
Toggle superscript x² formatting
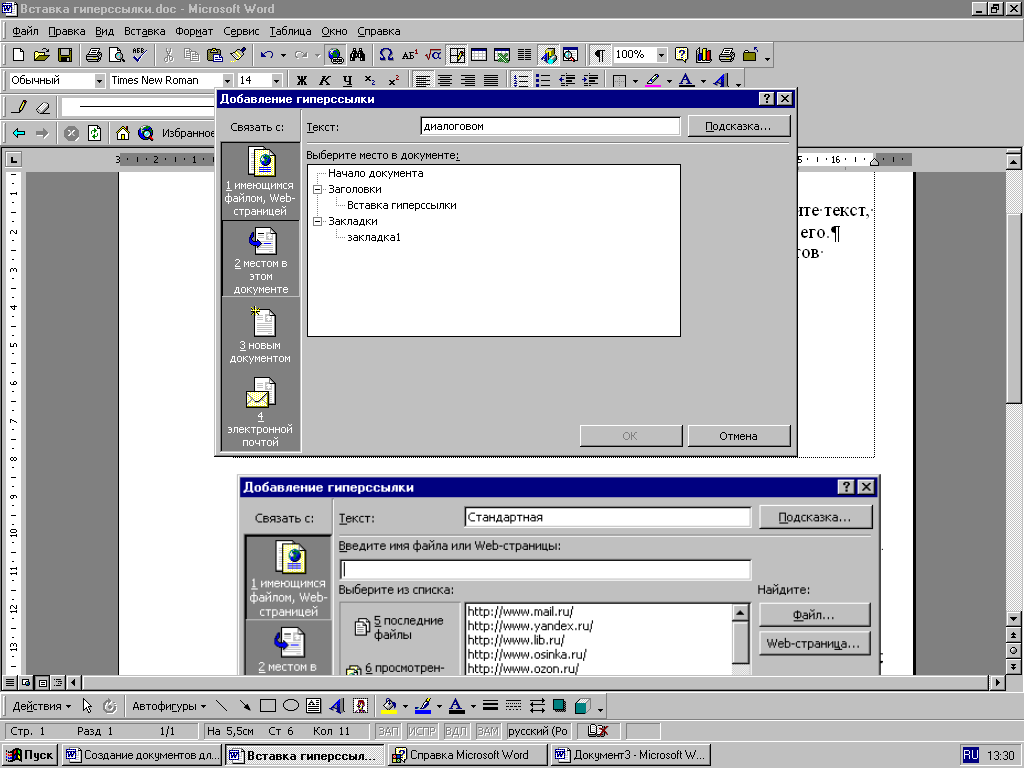[x=393, y=80]
